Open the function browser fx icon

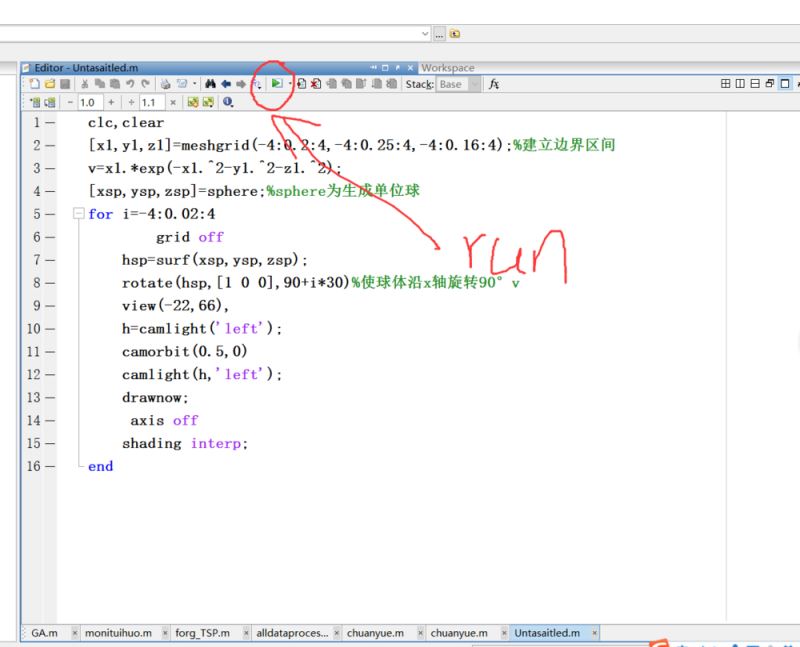pyautogui.click(x=493, y=84)
